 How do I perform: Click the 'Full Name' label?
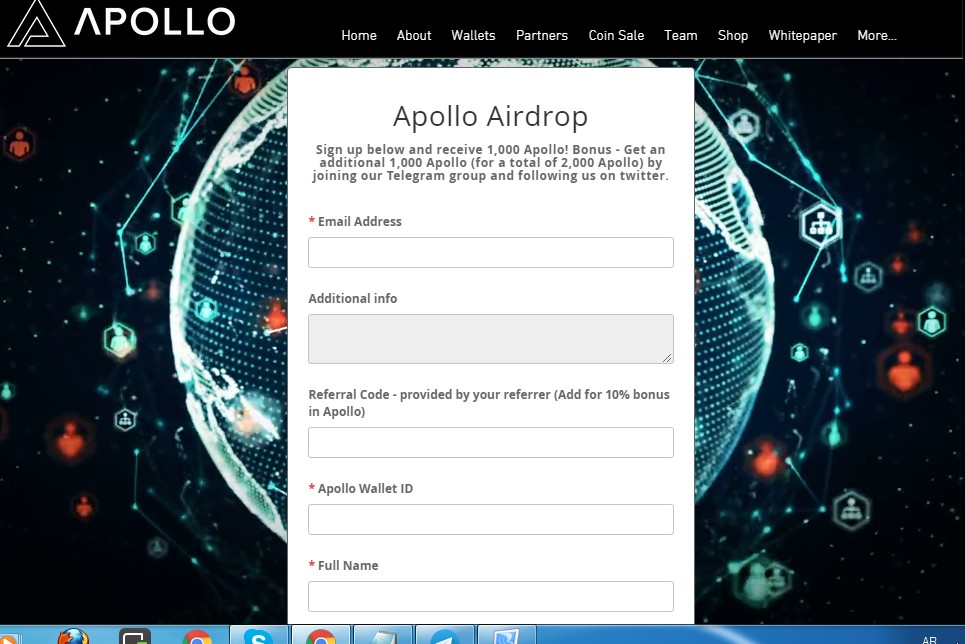coord(348,566)
